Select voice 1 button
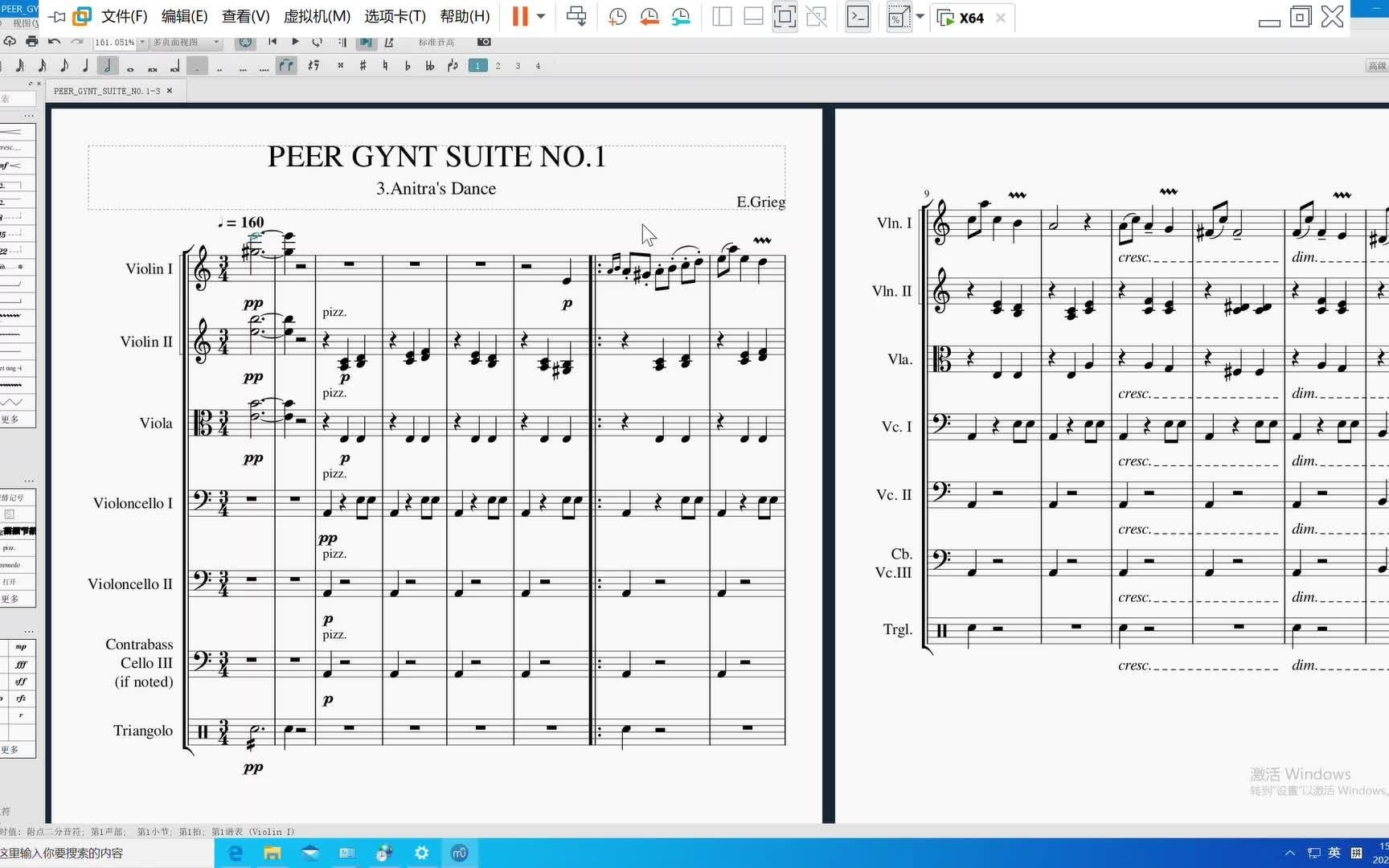 (477, 66)
